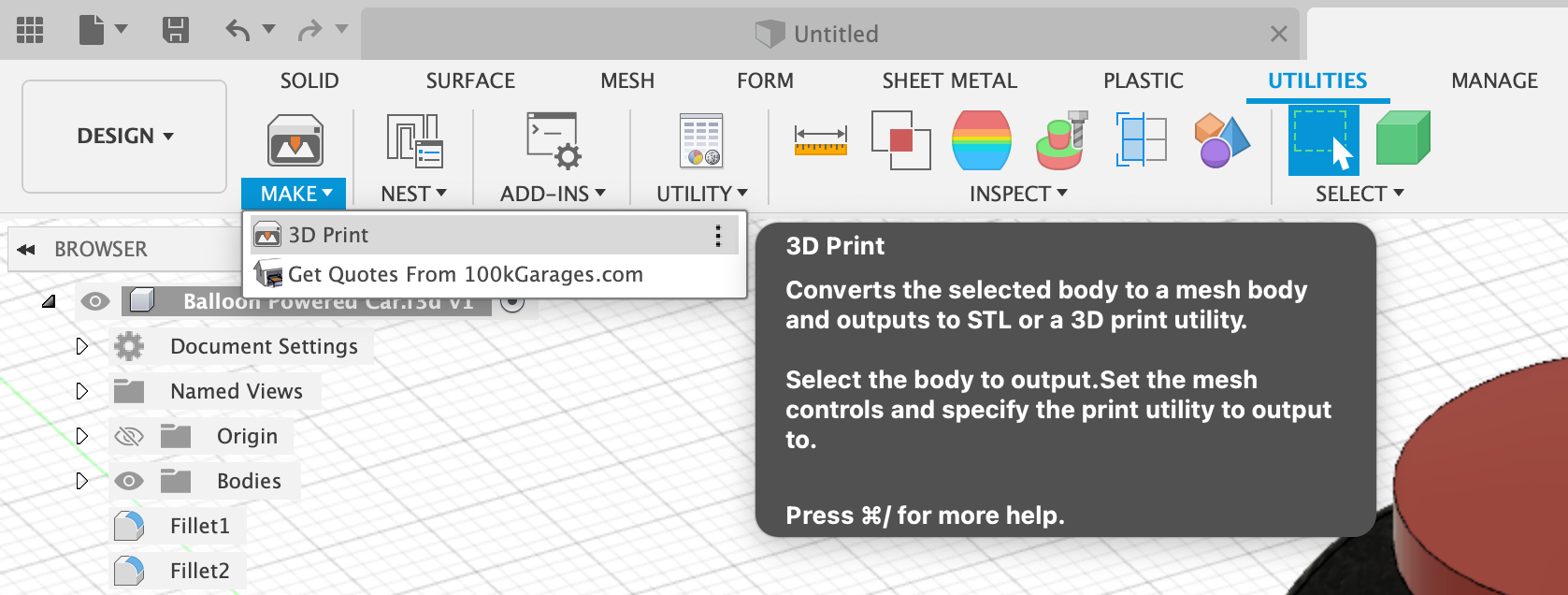Viewport: 1568px width, 595px height.
Task: Select the Zebra Analysis striped icon
Action: coord(982,140)
